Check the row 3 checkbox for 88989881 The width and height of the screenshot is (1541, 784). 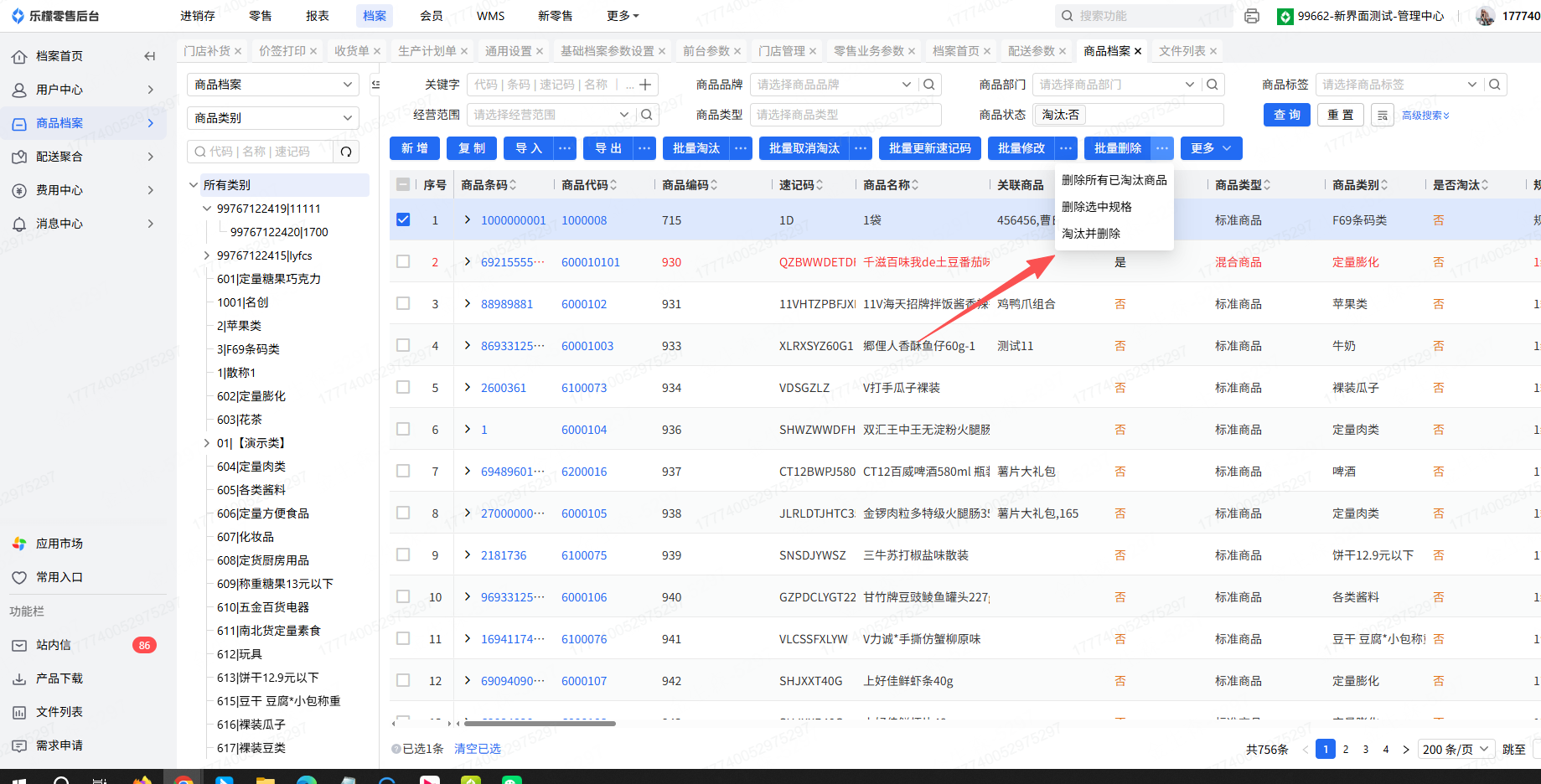tap(403, 303)
